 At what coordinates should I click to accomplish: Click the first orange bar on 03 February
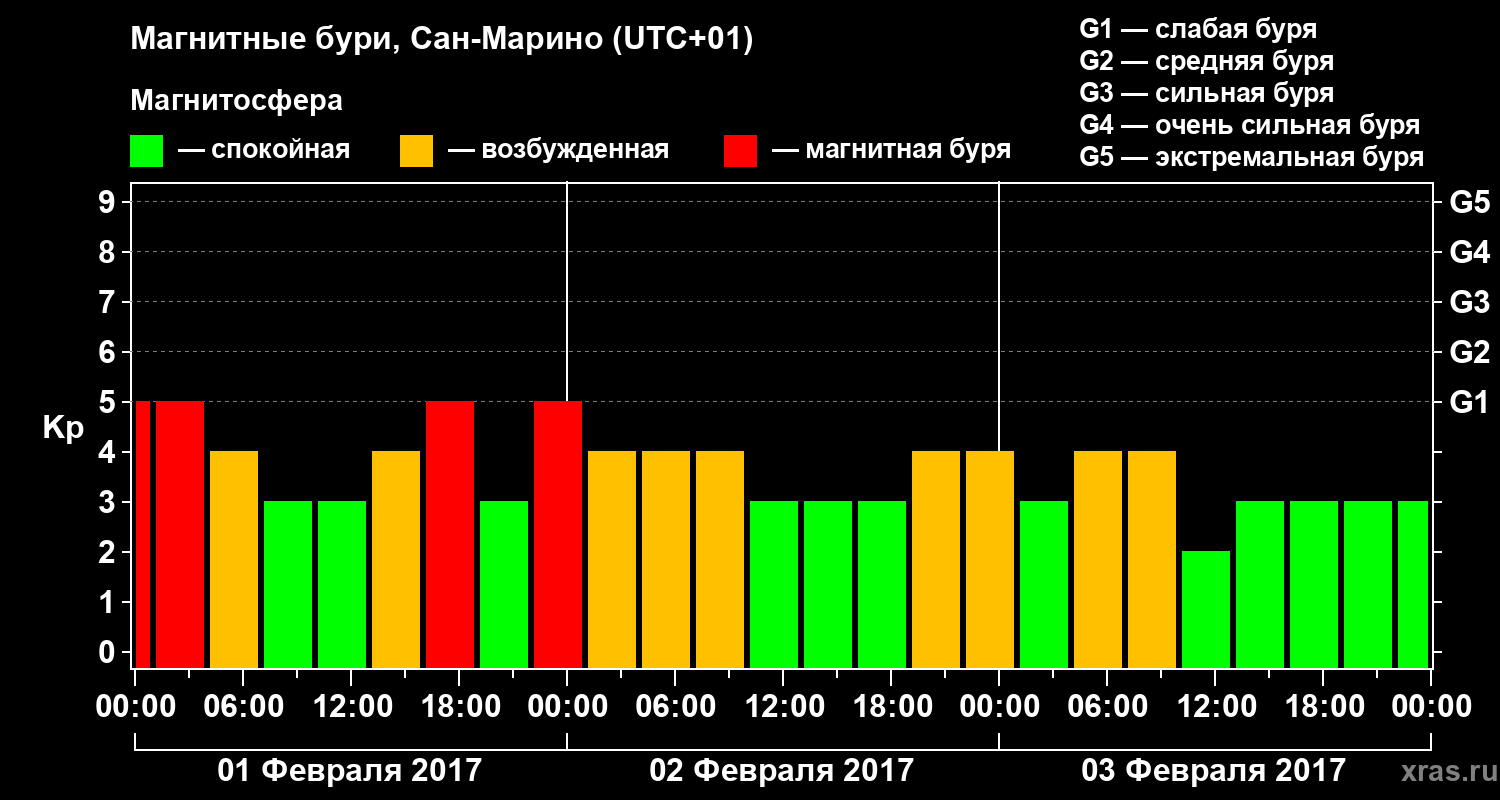[x=1098, y=559]
